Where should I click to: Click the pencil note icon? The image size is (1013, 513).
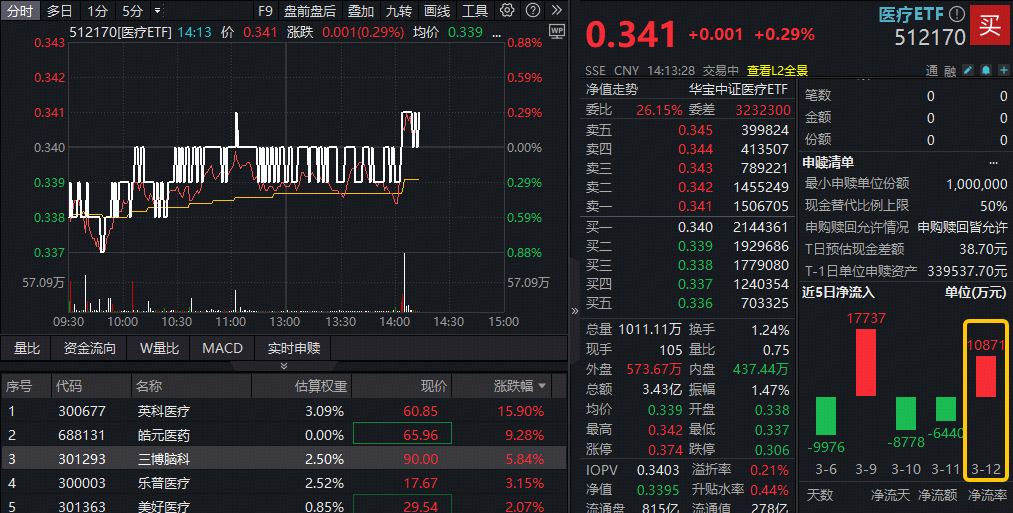pyautogui.click(x=968, y=71)
